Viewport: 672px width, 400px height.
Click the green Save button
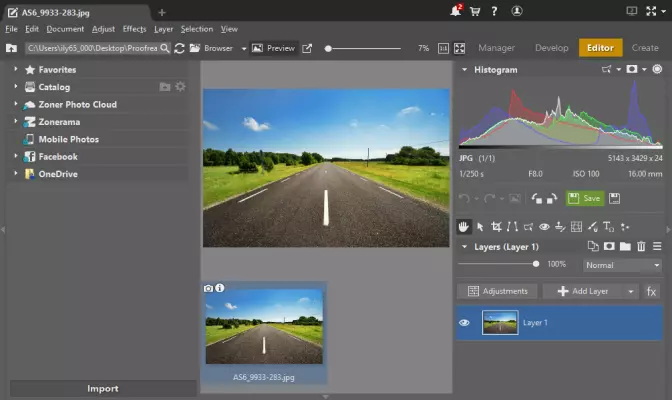coord(585,199)
